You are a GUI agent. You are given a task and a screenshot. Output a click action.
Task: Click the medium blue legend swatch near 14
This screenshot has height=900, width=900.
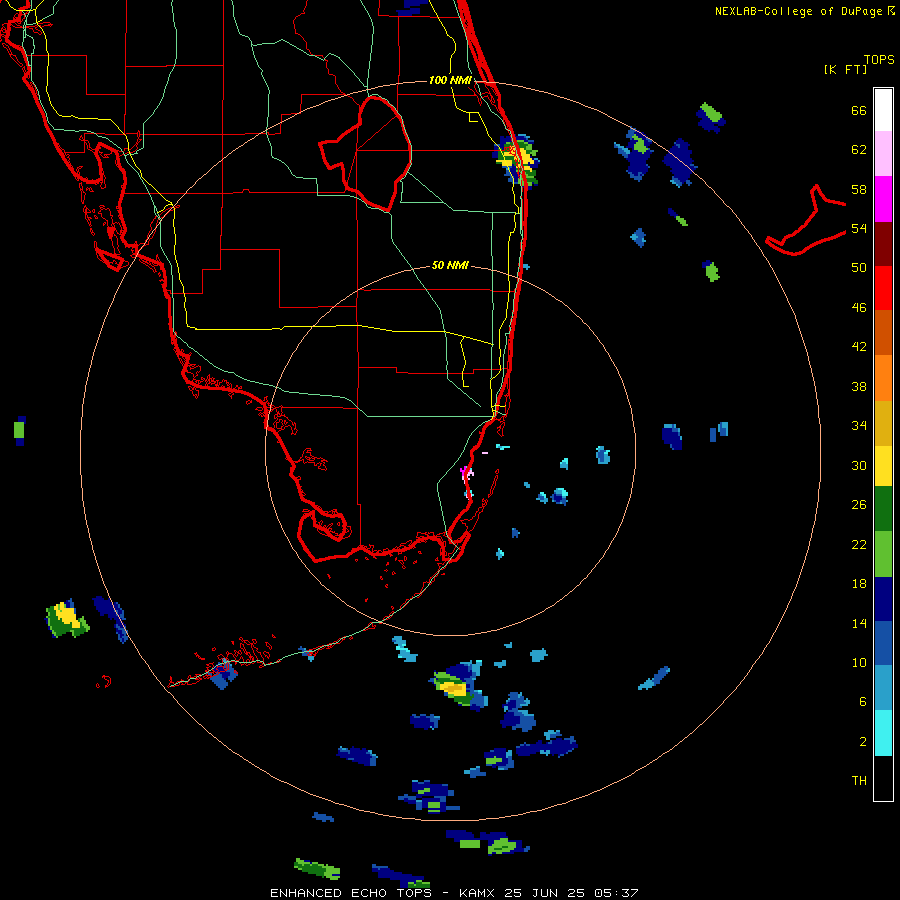point(883,643)
